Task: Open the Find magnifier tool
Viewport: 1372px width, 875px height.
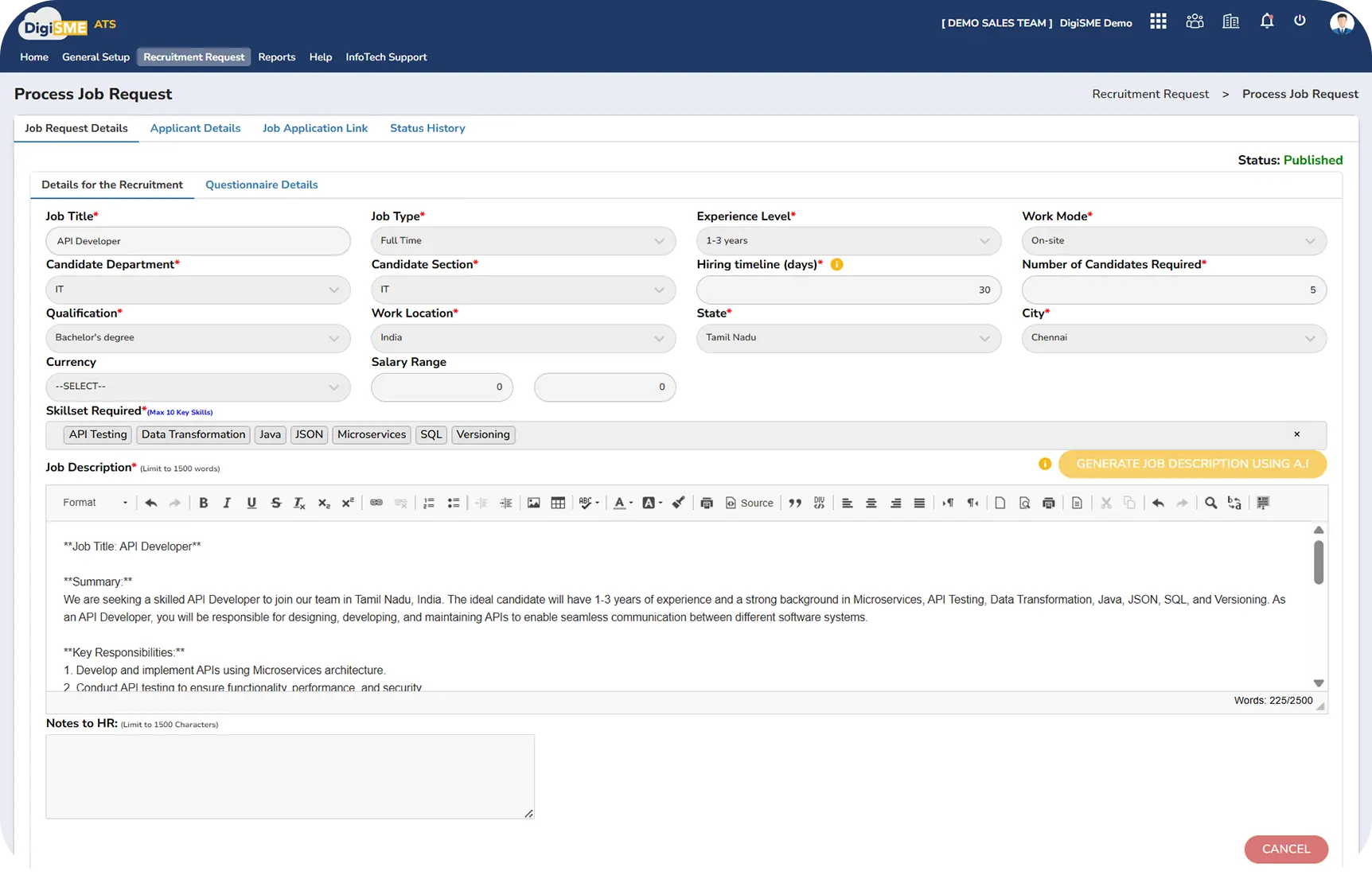Action: point(1210,503)
